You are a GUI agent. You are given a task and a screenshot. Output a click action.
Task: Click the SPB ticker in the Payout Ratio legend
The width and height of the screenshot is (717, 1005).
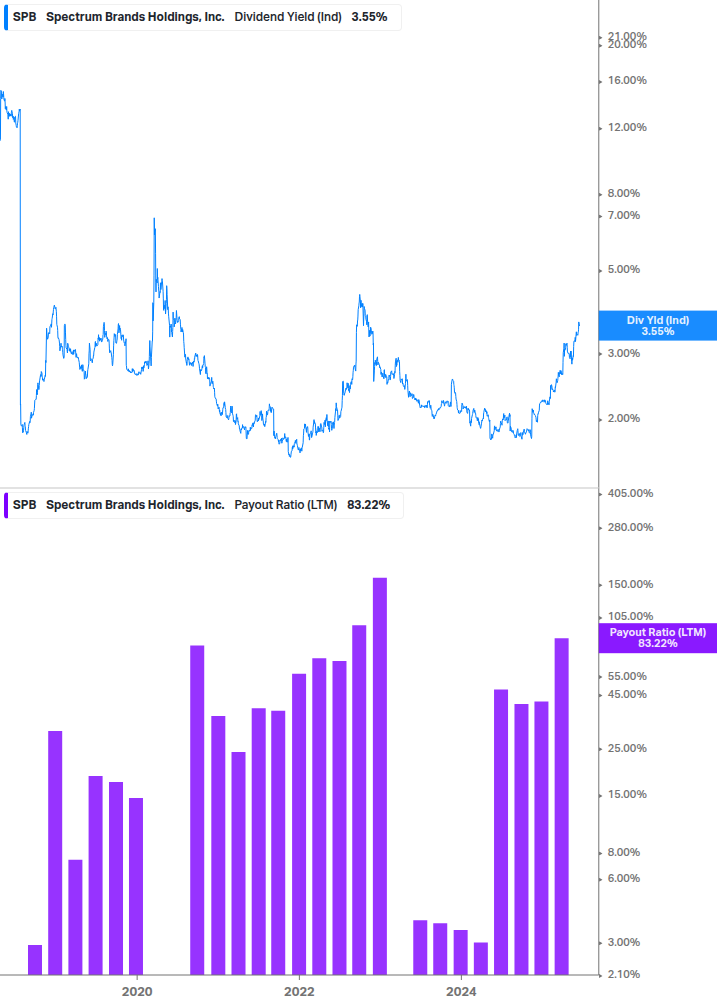24,505
